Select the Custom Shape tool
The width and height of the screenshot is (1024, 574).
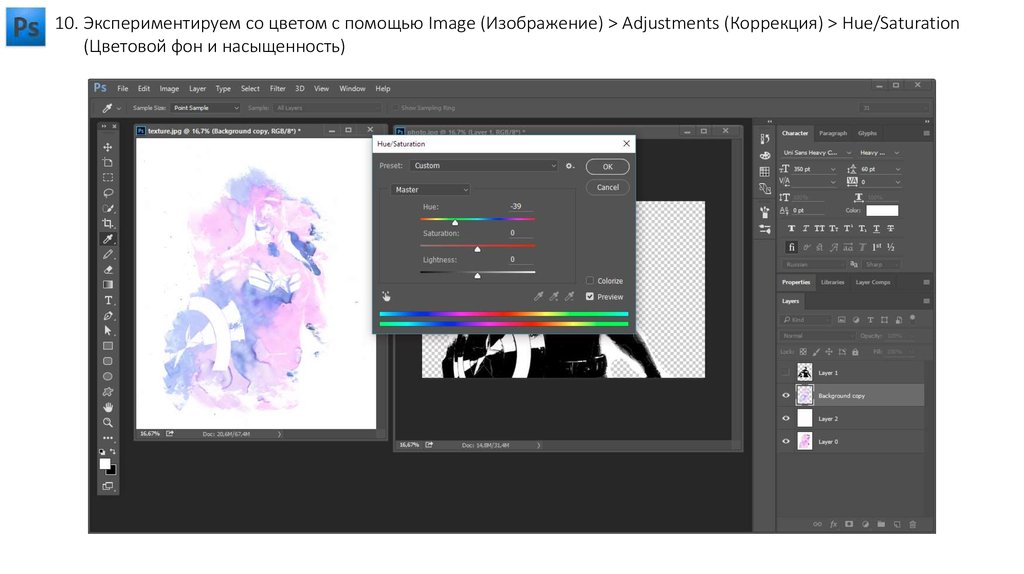tap(108, 392)
